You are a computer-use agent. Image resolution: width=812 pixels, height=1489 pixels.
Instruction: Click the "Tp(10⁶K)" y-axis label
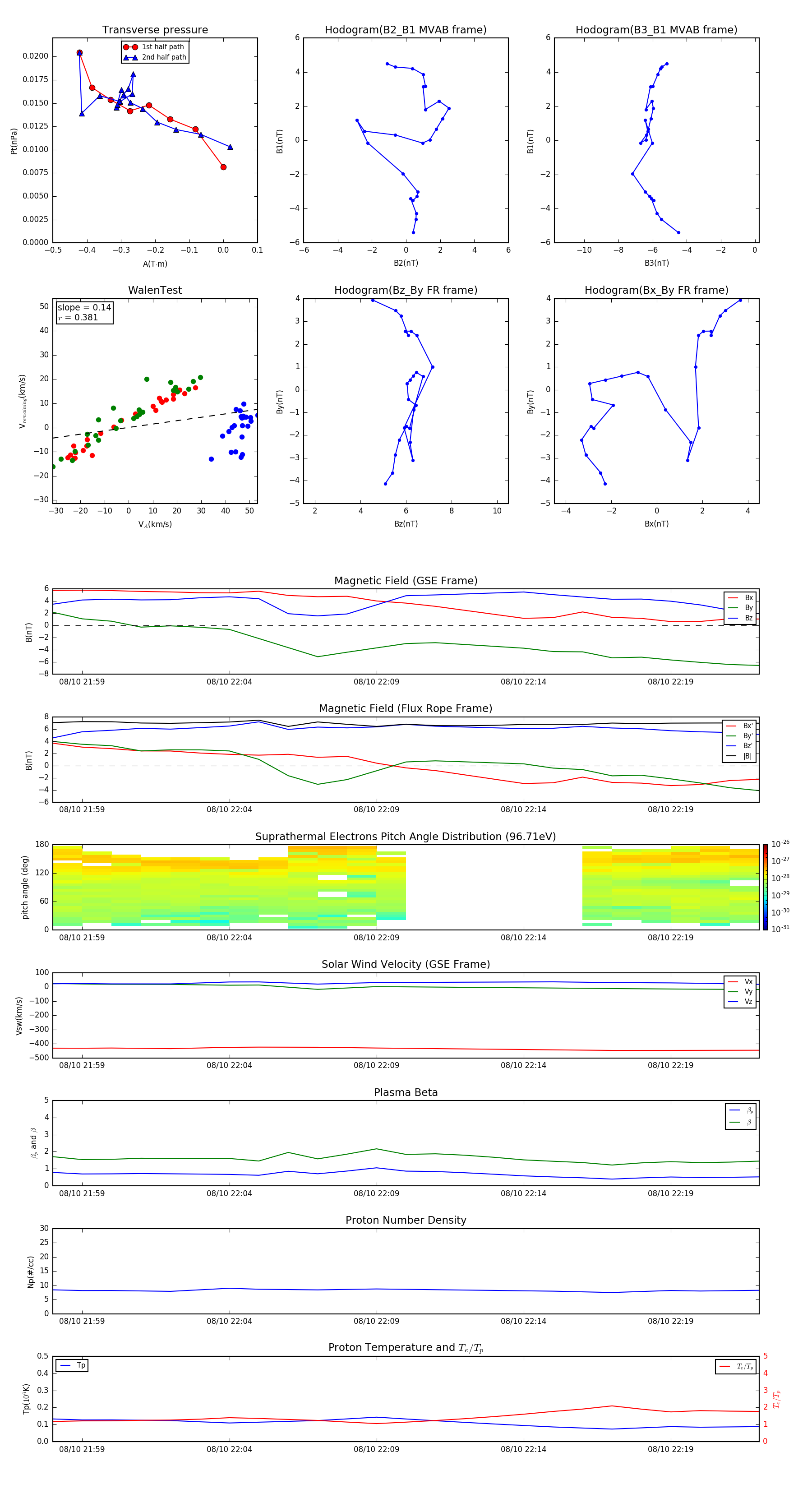(x=26, y=1399)
